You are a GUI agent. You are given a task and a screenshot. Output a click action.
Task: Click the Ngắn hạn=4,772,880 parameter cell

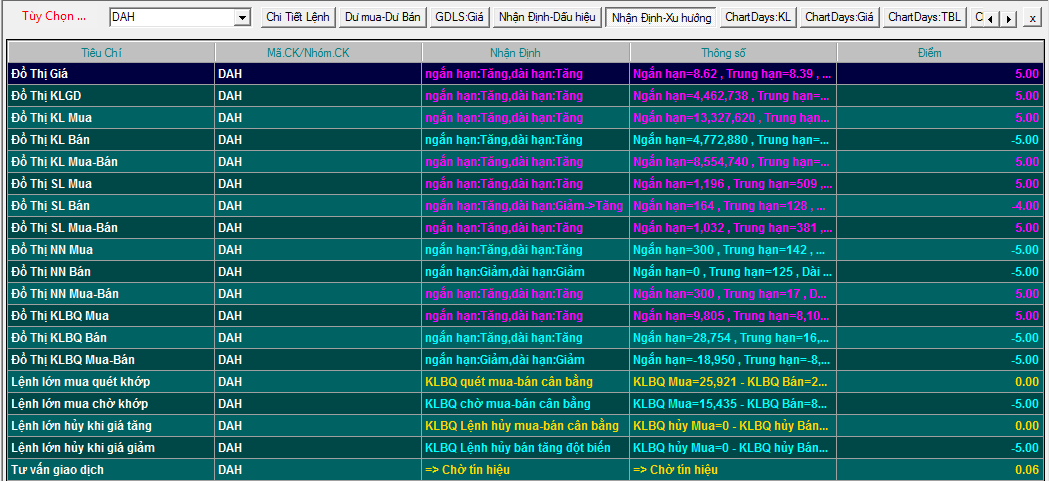click(733, 140)
